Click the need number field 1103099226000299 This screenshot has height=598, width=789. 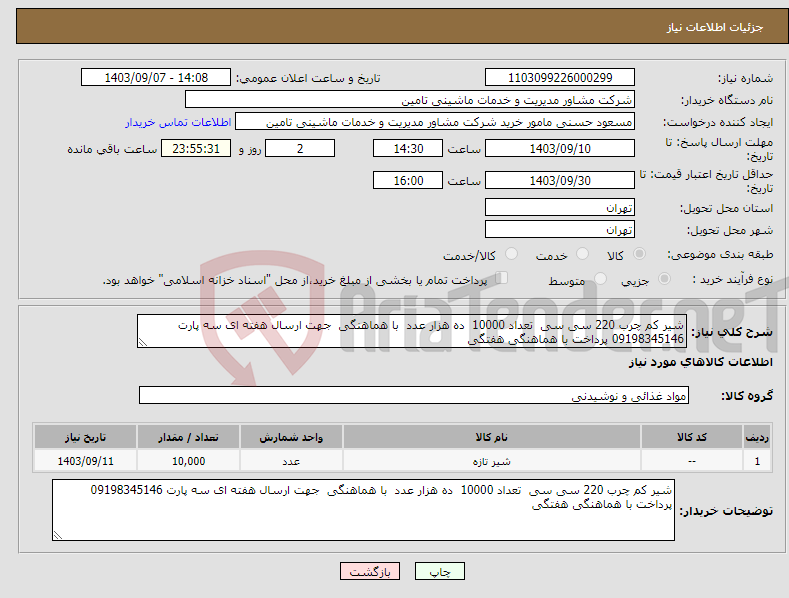click(x=560, y=78)
